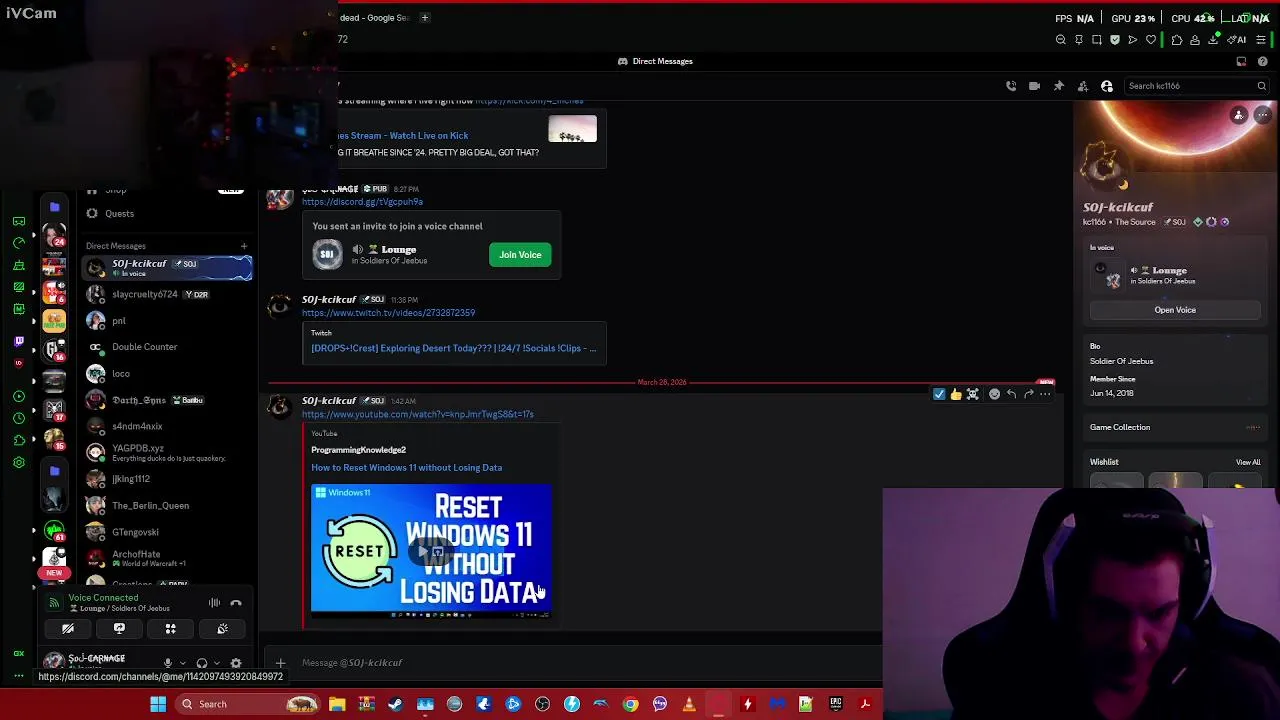Open Discord Help question mark icon
This screenshot has height=720, width=1280.
coord(1263,61)
